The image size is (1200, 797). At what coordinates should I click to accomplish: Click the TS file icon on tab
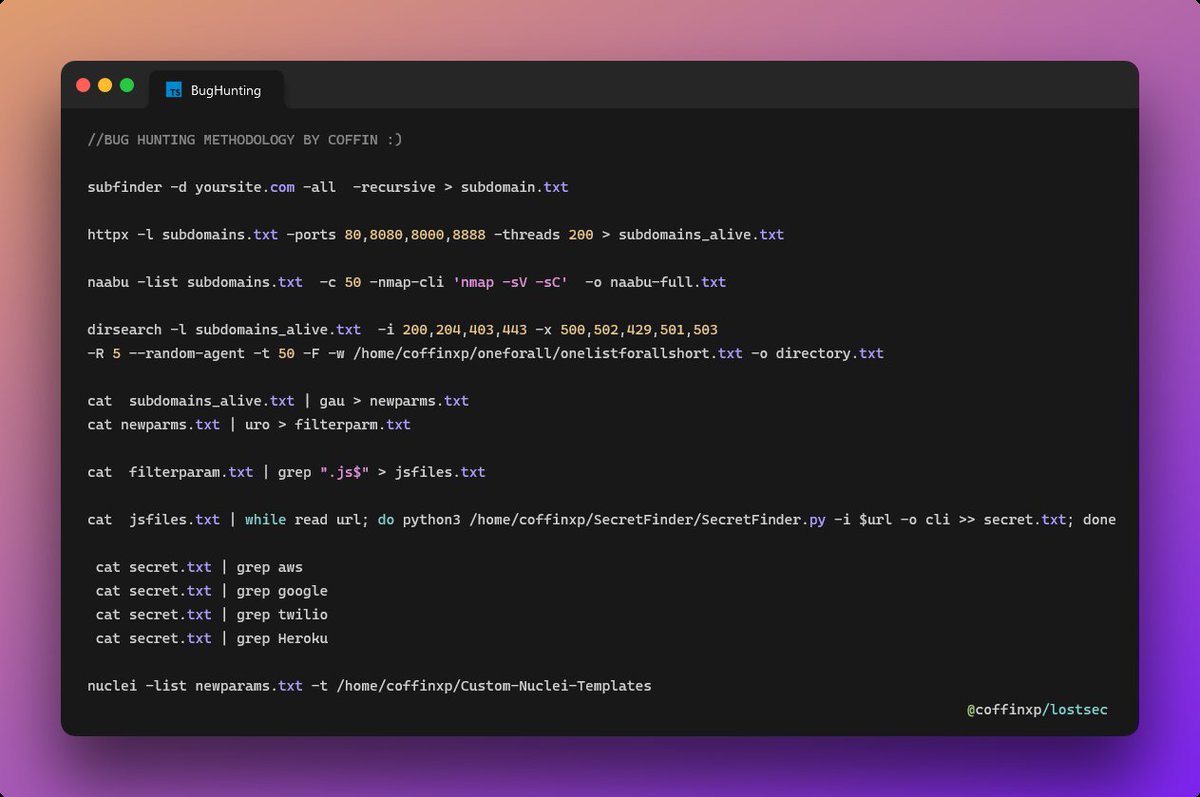click(174, 90)
